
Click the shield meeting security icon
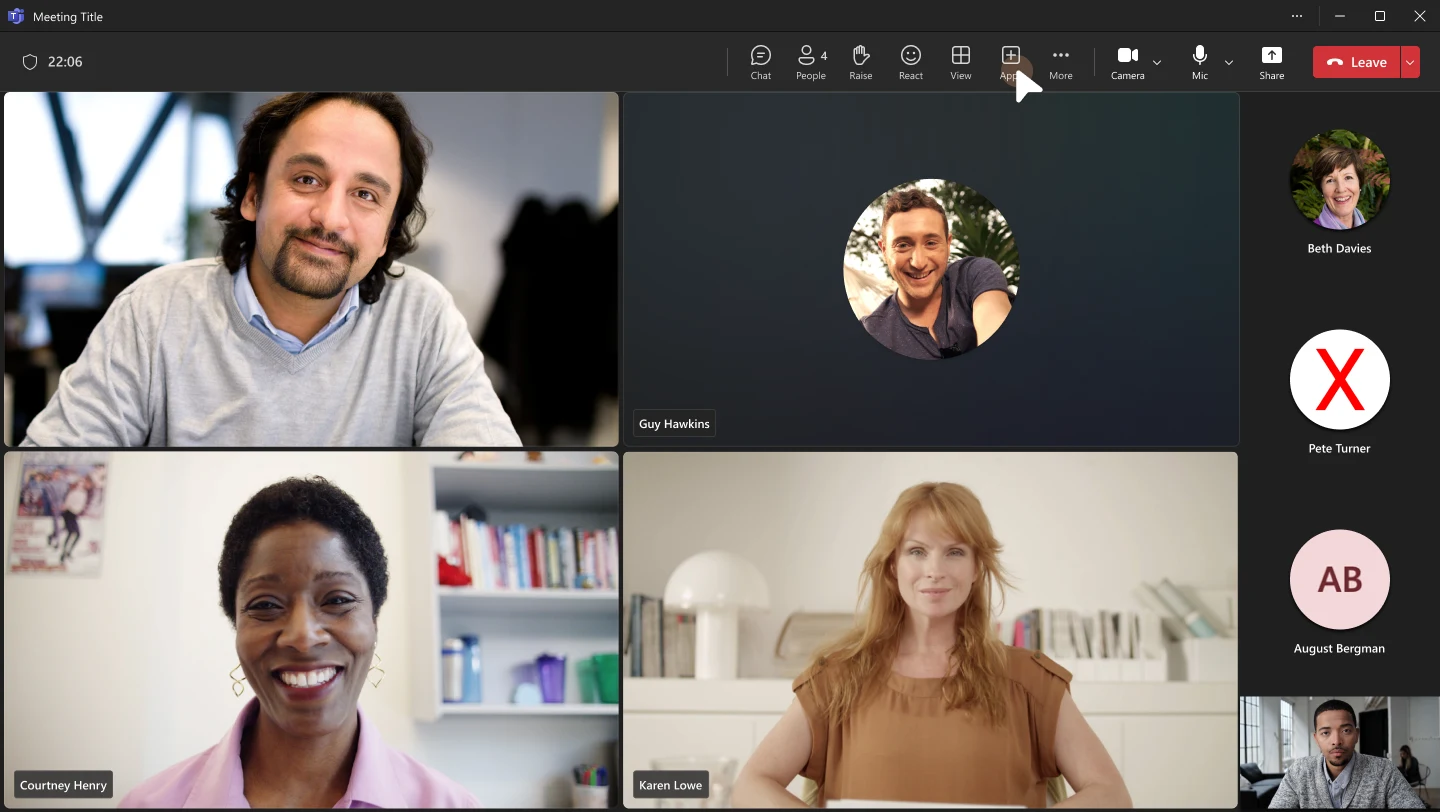(x=30, y=62)
